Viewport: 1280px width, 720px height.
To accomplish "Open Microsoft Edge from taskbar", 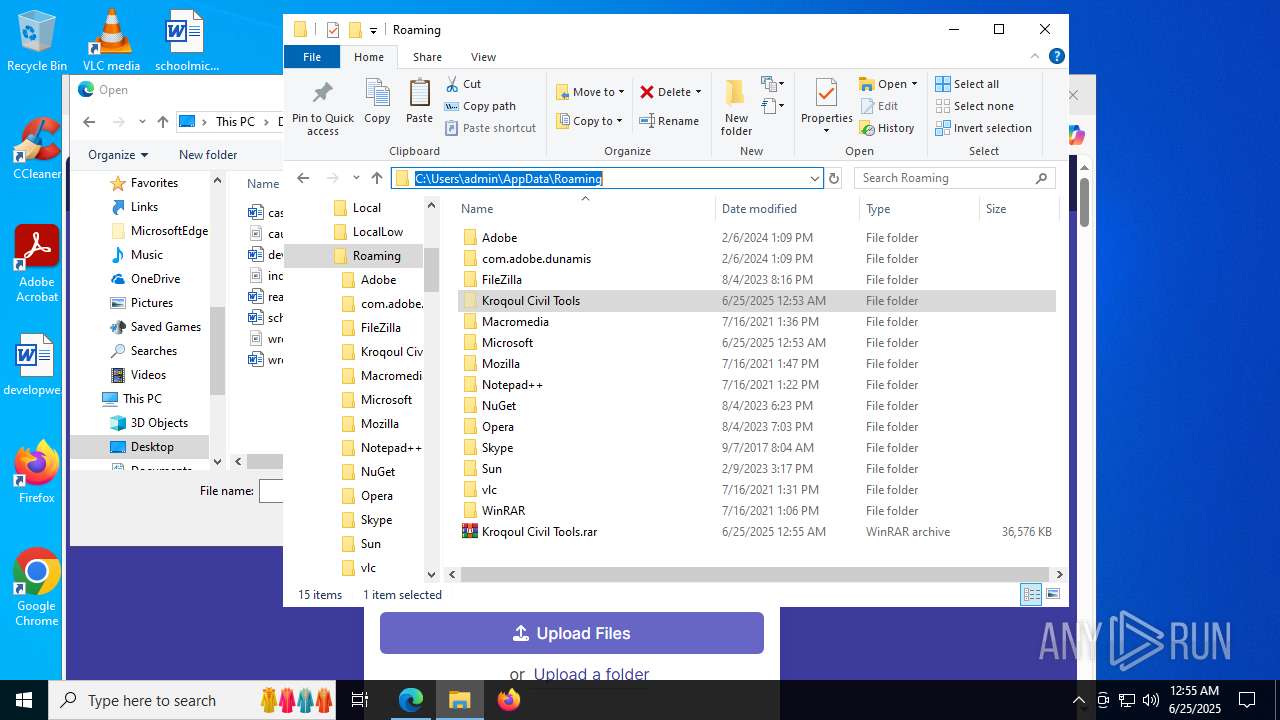I will coord(411,700).
